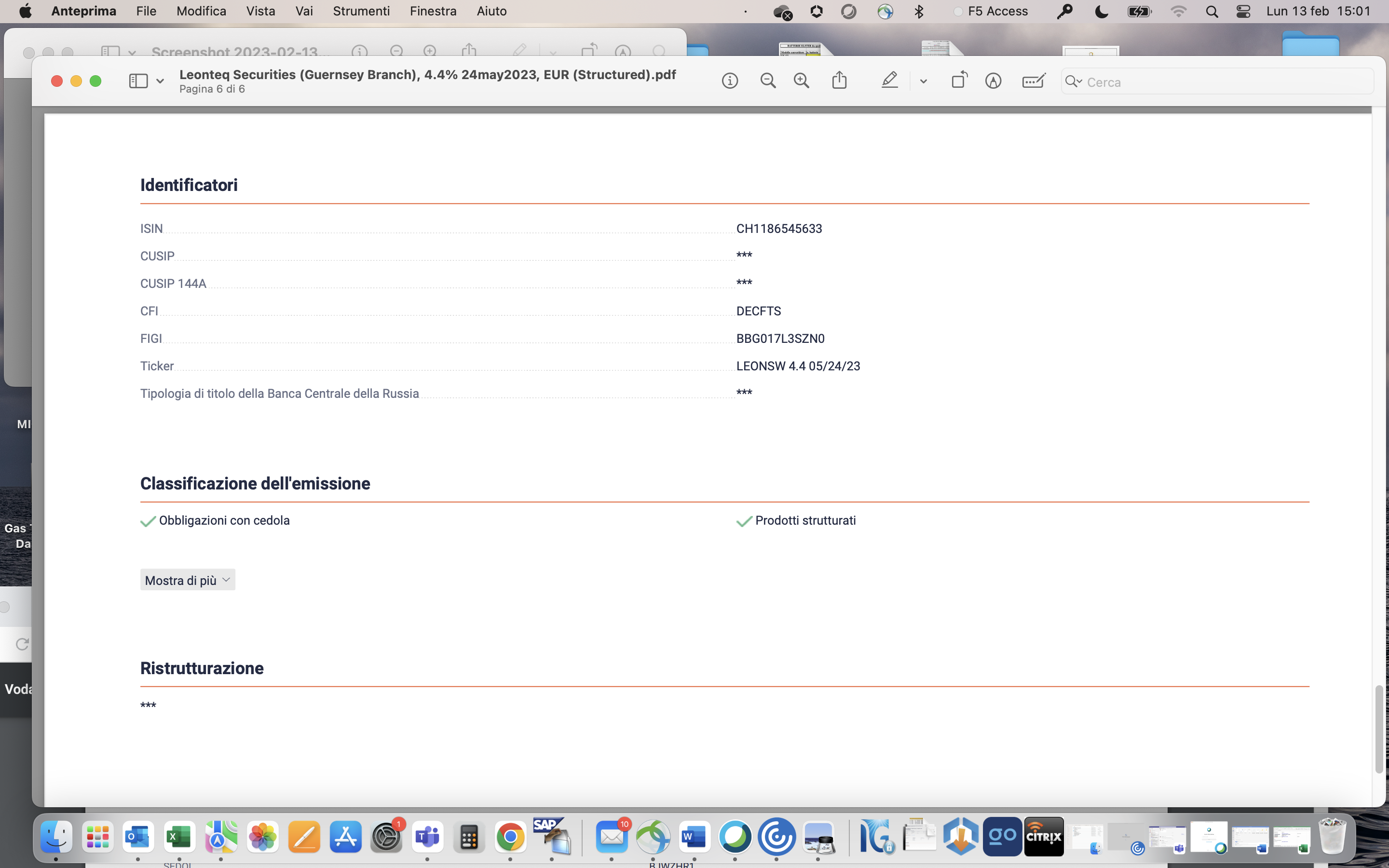
Task: Show the battery status menu
Action: tap(1139, 12)
